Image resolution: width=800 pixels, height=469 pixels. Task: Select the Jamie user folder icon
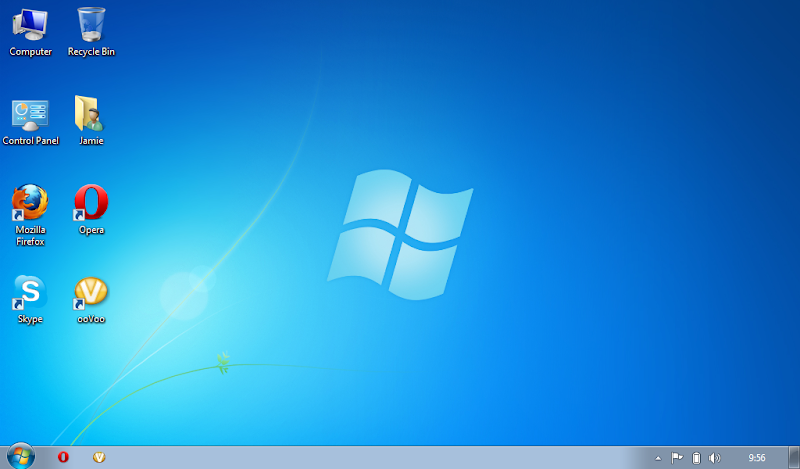click(91, 121)
